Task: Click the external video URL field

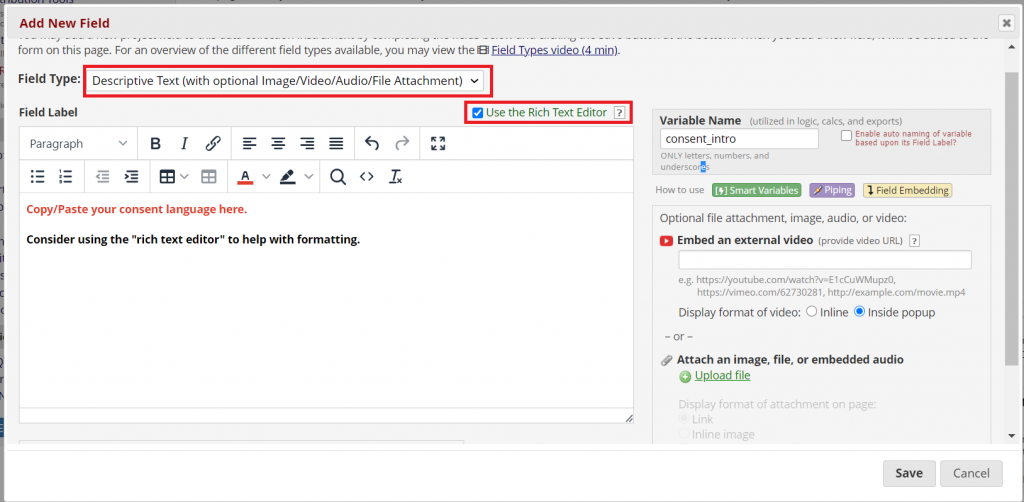Action: [825, 260]
